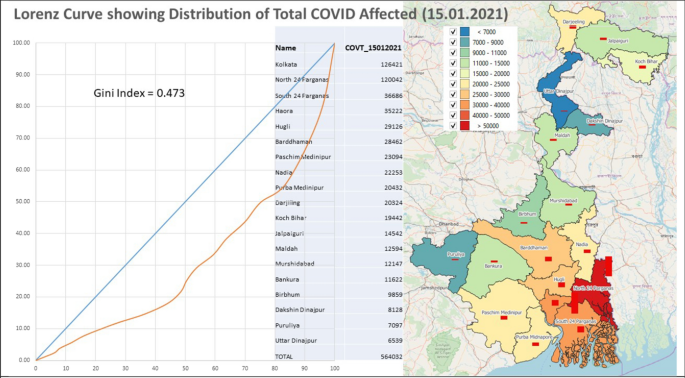Click the Gini Index = 0.473 label
685x378 pixels.
pos(139,93)
